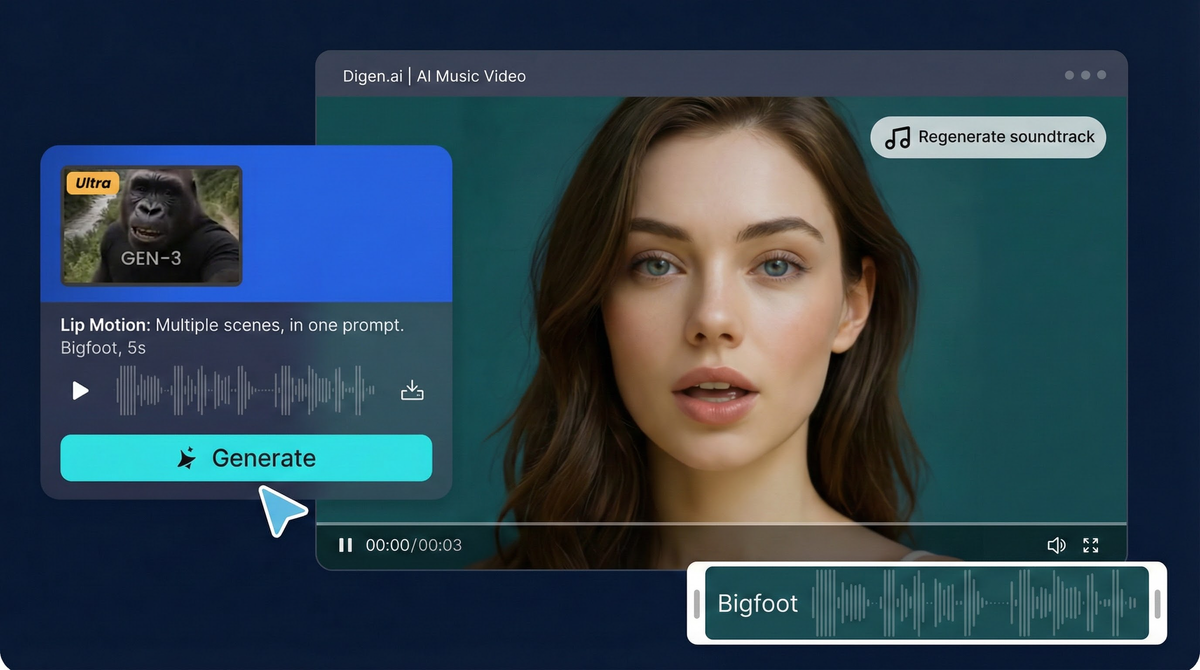Open the three-dot window menu

(1085, 74)
